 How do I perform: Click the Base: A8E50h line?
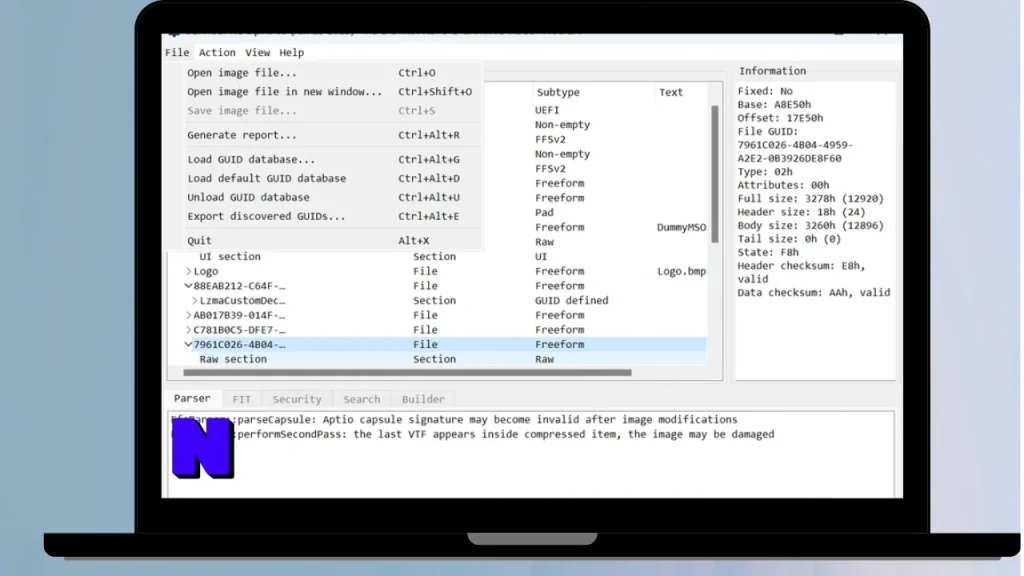click(x=774, y=104)
